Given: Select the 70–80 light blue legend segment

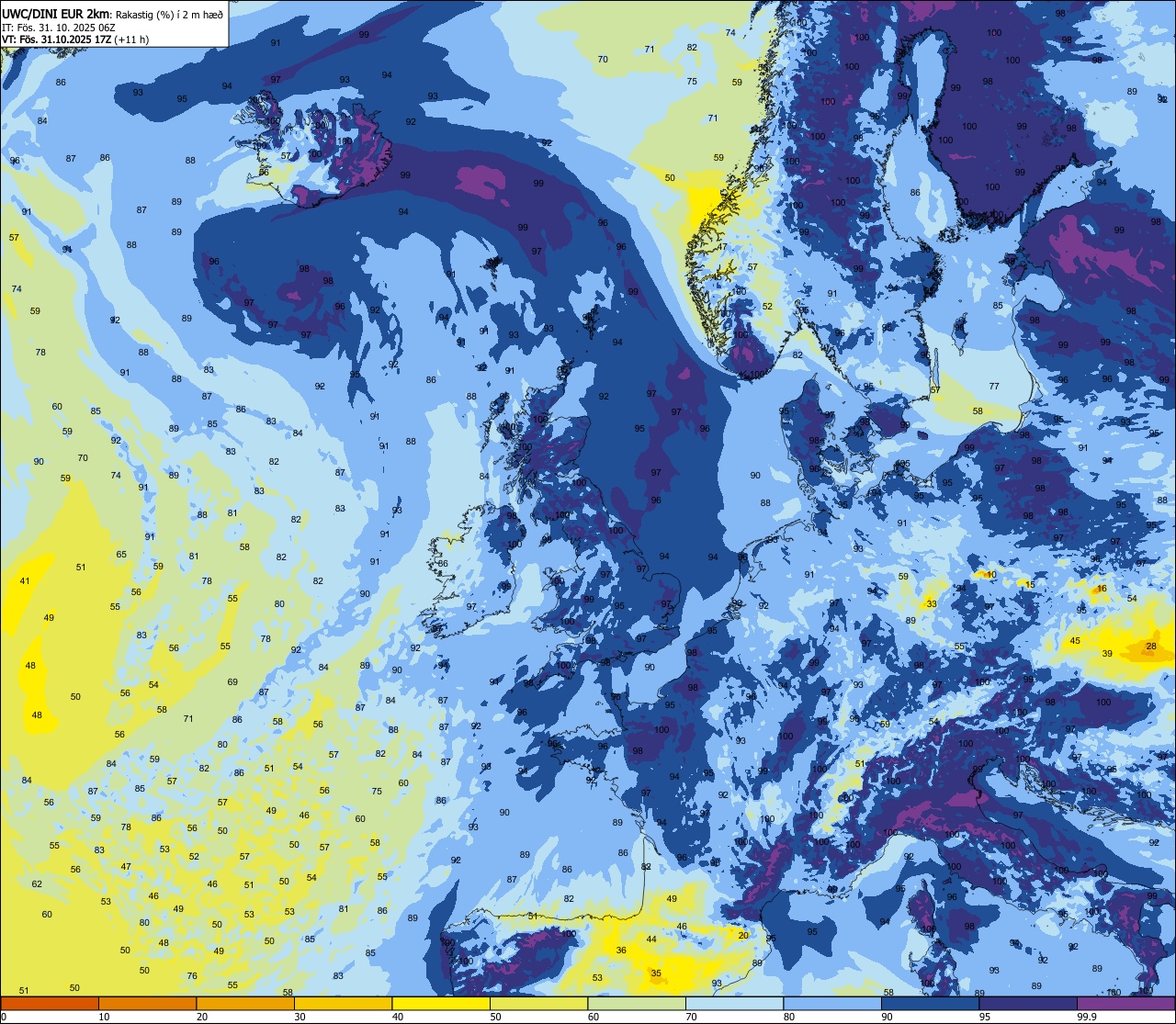Looking at the screenshot, I should pyautogui.click(x=734, y=1003).
